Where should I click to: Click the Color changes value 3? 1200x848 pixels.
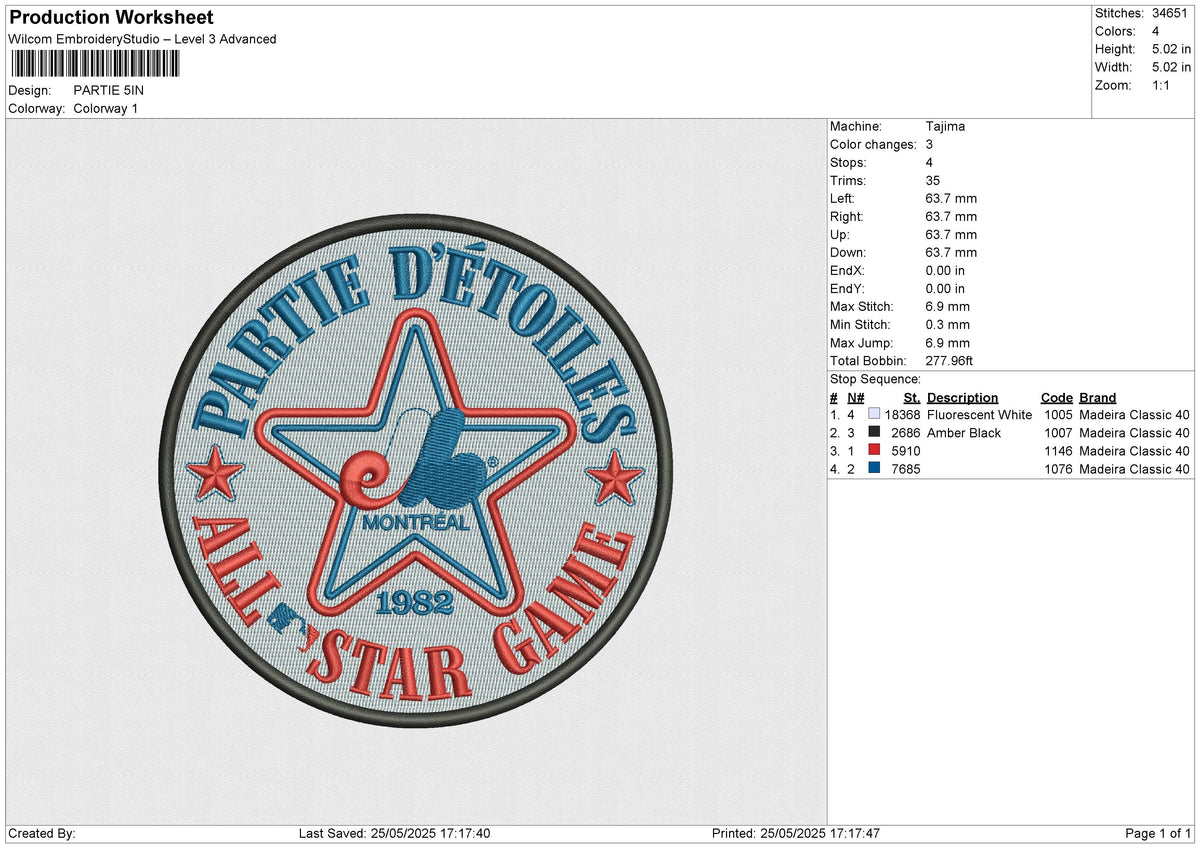pyautogui.click(x=930, y=145)
